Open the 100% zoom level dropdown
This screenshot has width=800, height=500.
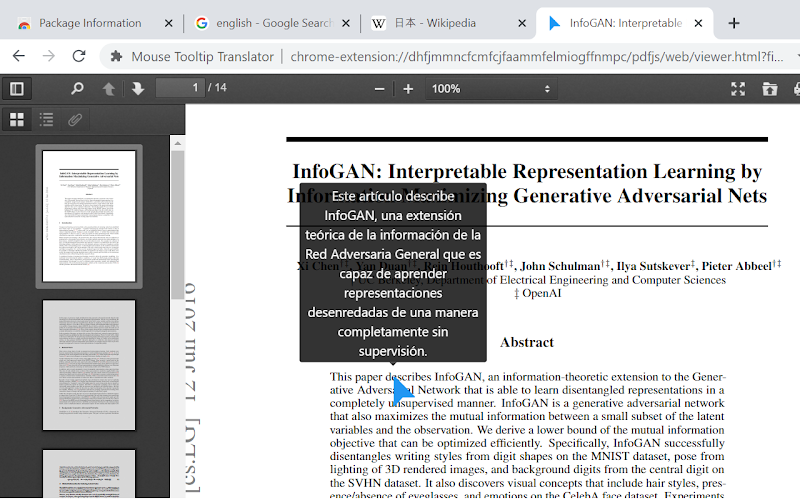tap(491, 89)
